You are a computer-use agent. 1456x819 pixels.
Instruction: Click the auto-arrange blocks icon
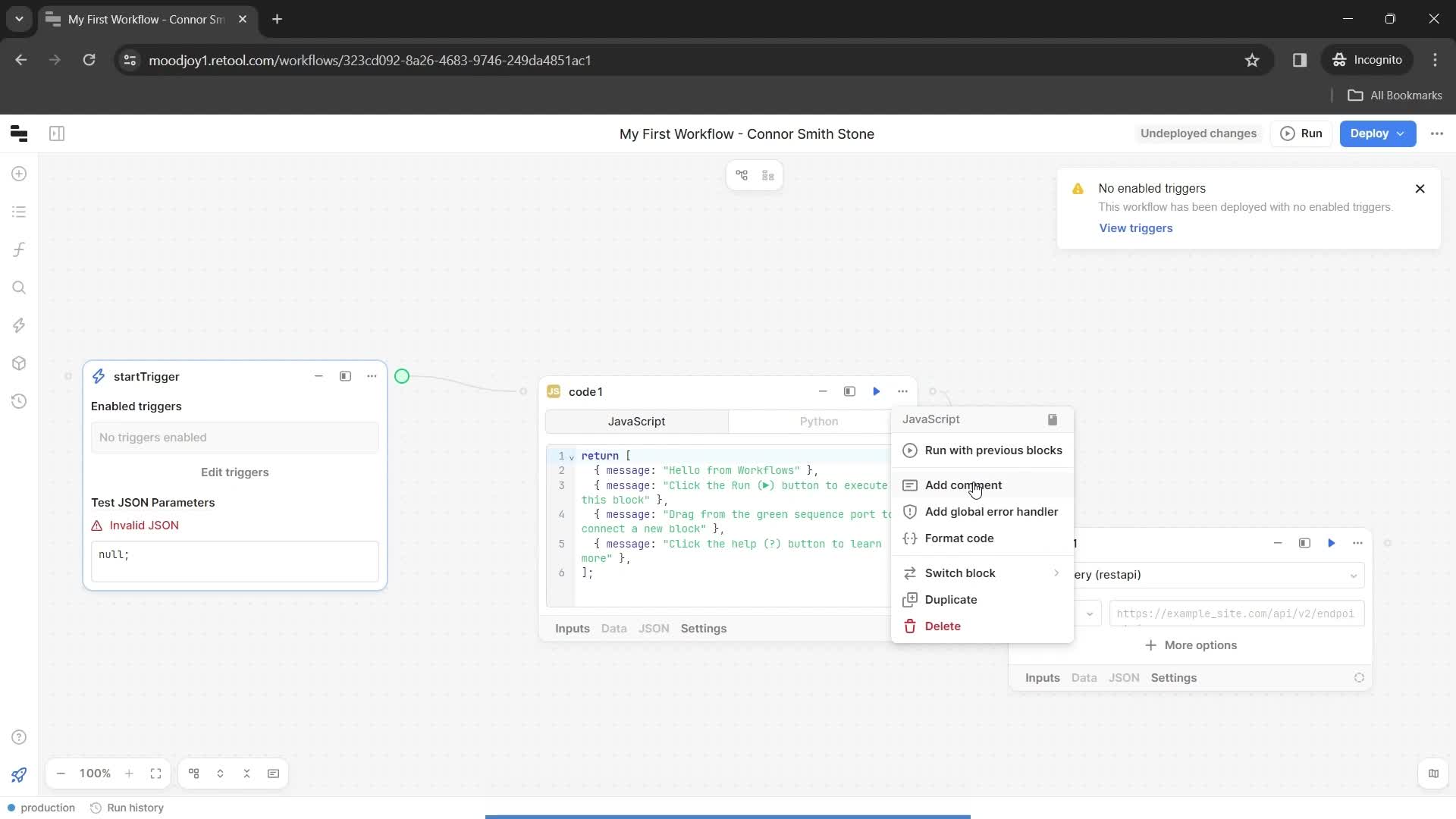pos(194,773)
